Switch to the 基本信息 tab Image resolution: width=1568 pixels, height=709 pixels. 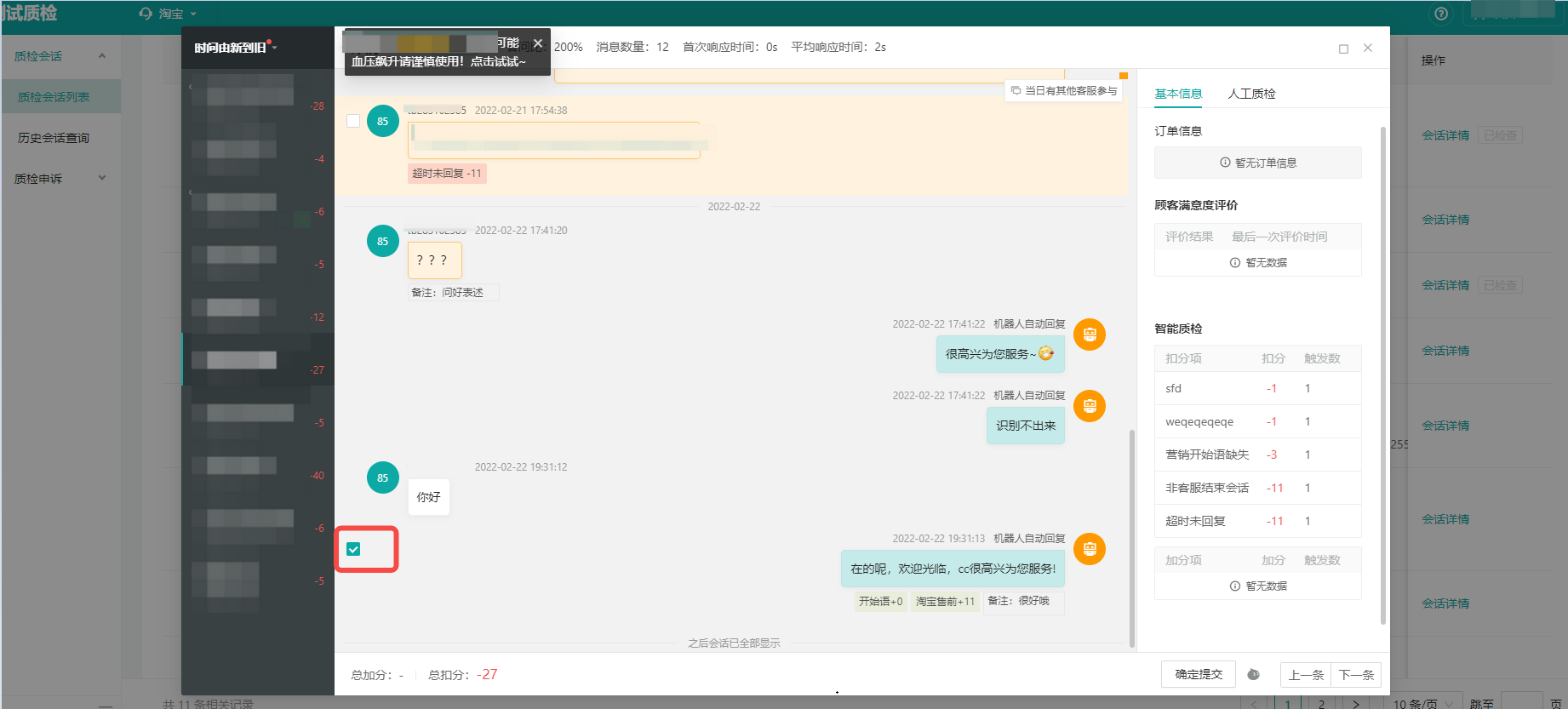click(1178, 94)
